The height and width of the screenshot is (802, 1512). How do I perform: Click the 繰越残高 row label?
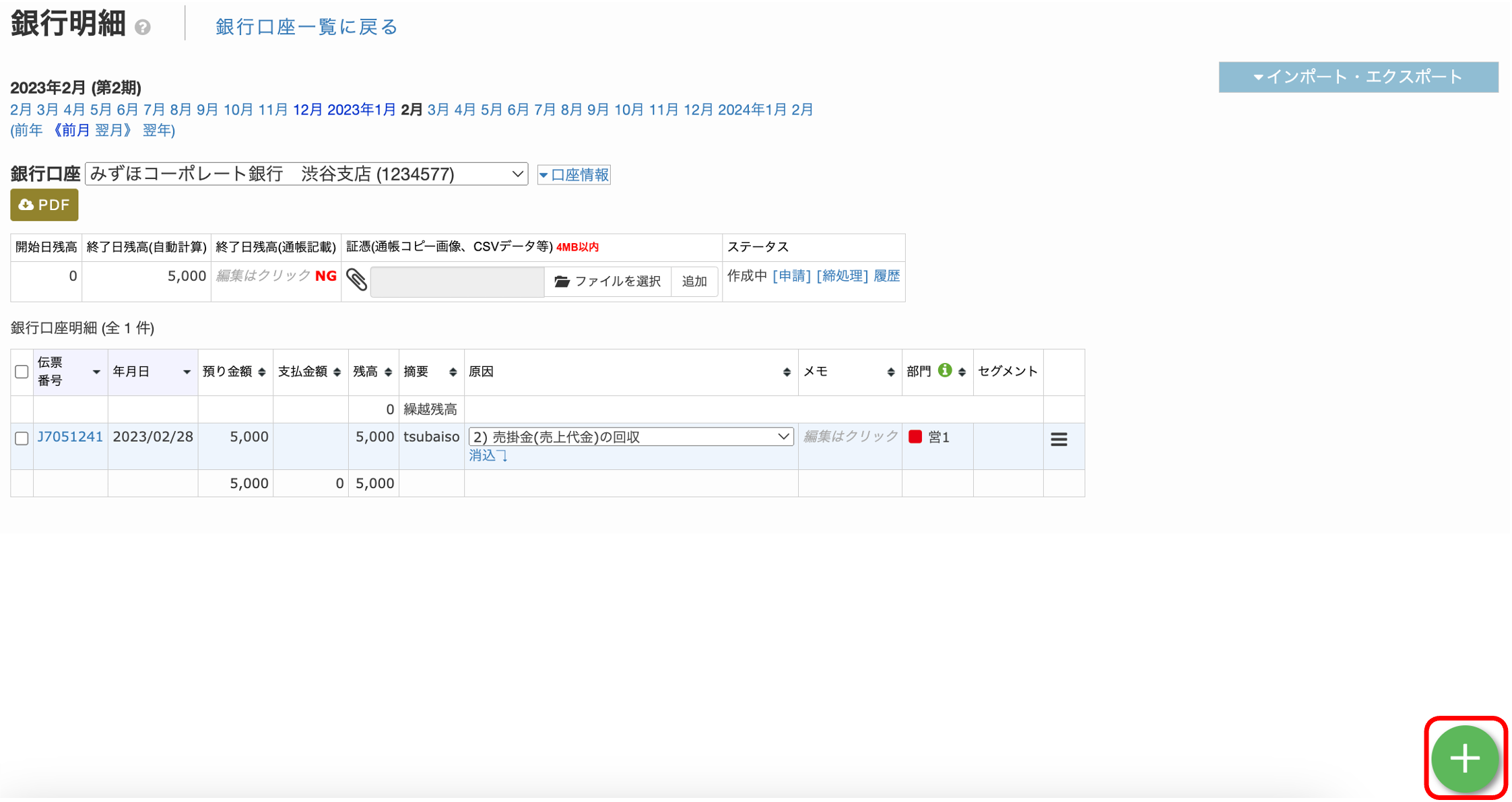[430, 409]
